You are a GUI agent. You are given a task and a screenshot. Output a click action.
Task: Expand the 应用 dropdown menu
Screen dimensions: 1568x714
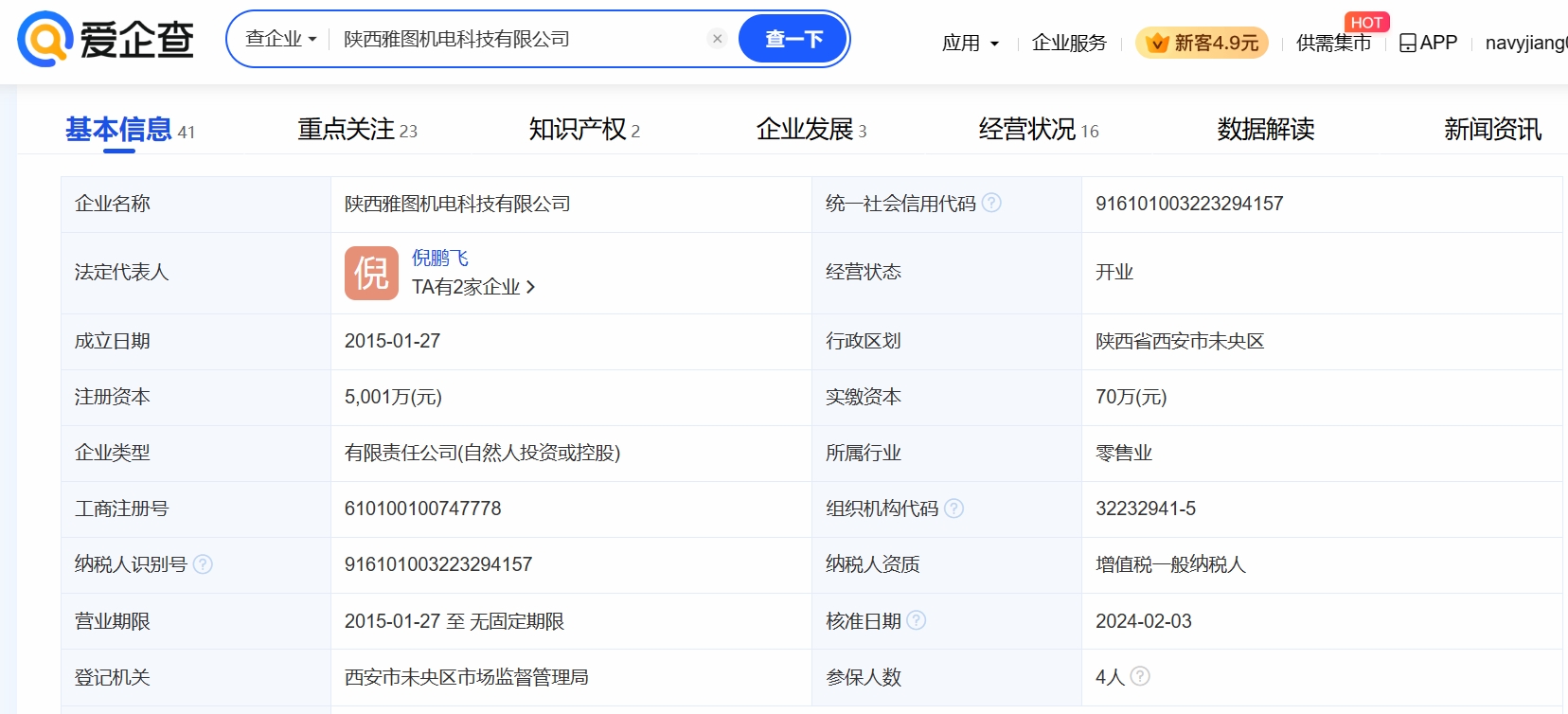[971, 43]
